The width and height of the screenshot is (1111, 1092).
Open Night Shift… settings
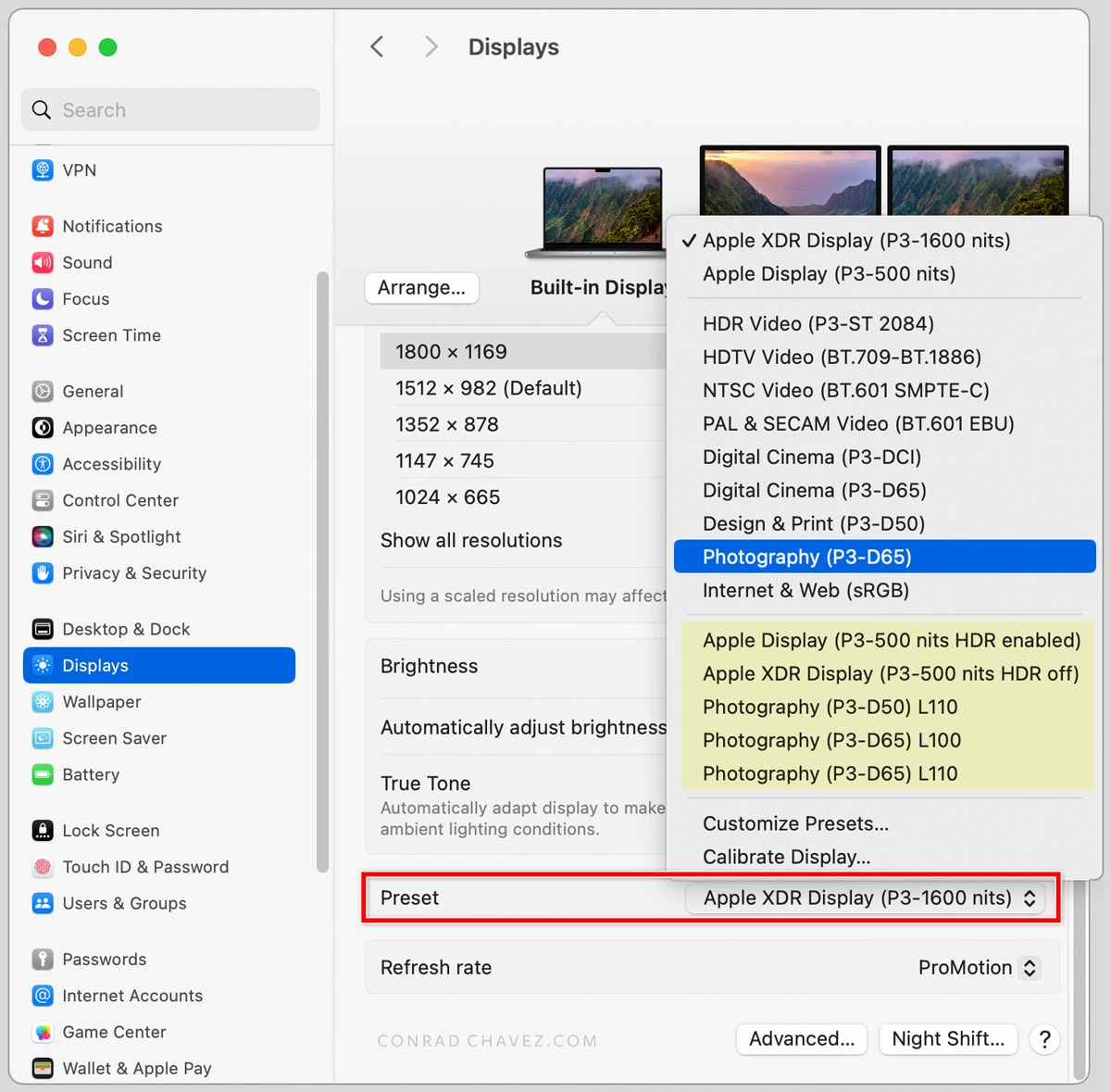tap(948, 1039)
